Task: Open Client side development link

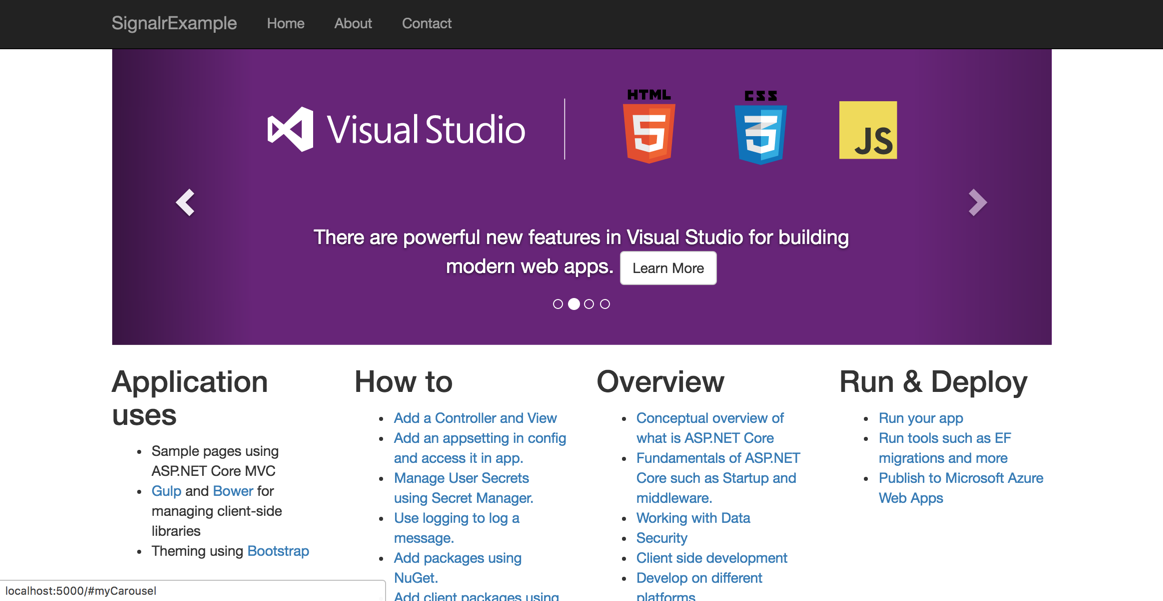Action: [712, 559]
